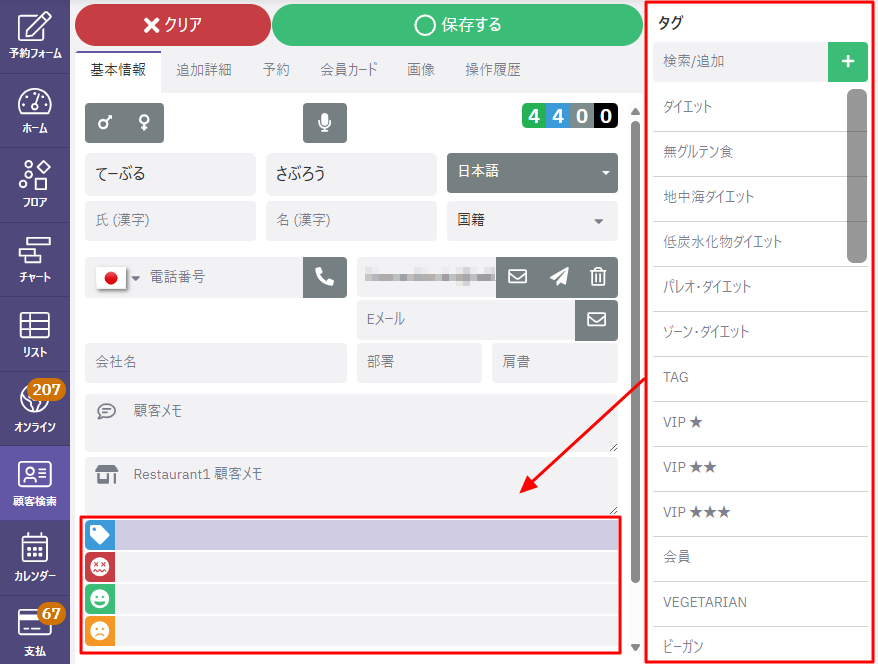
Task: Expand the 国籍 nationality dropdown
Action: (532, 221)
